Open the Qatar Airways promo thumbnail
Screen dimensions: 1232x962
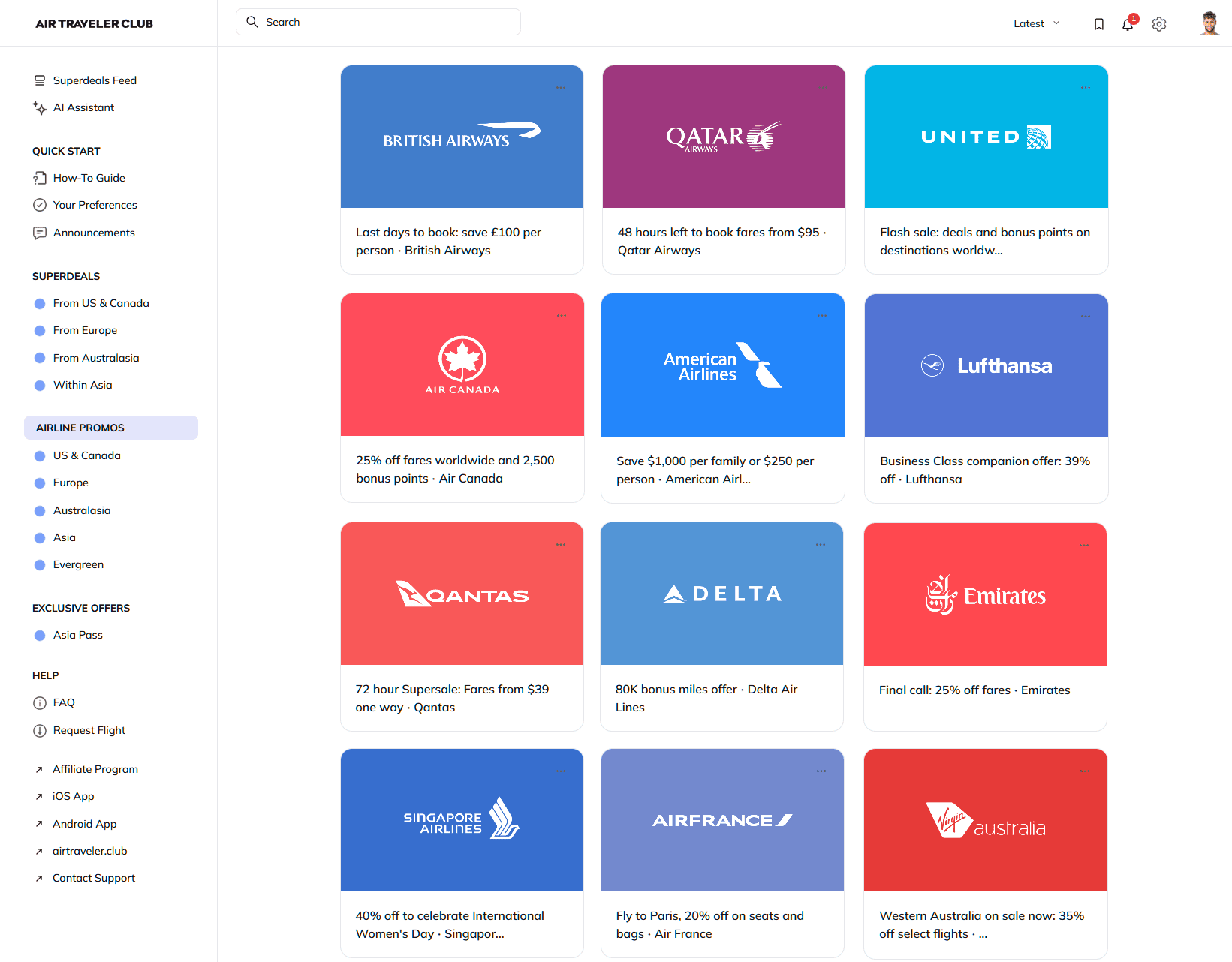724,137
